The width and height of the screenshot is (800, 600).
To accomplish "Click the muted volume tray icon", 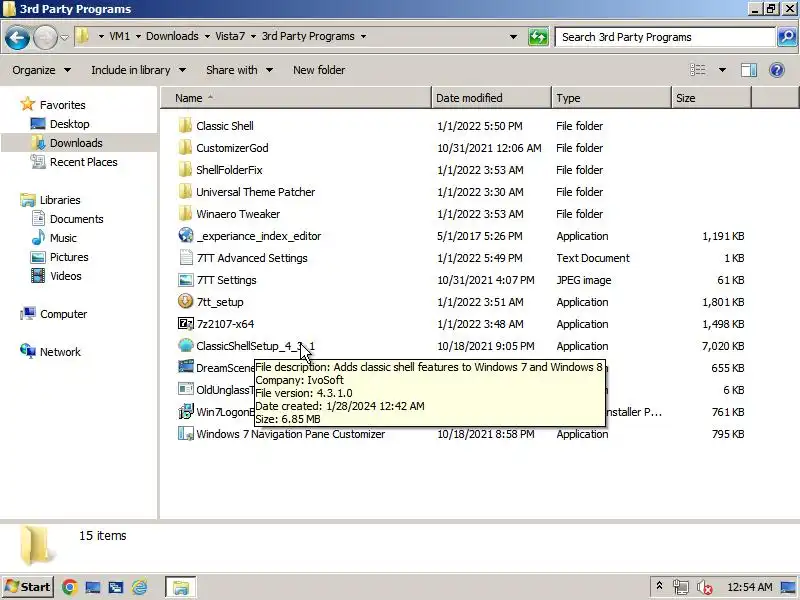I will click(x=705, y=587).
